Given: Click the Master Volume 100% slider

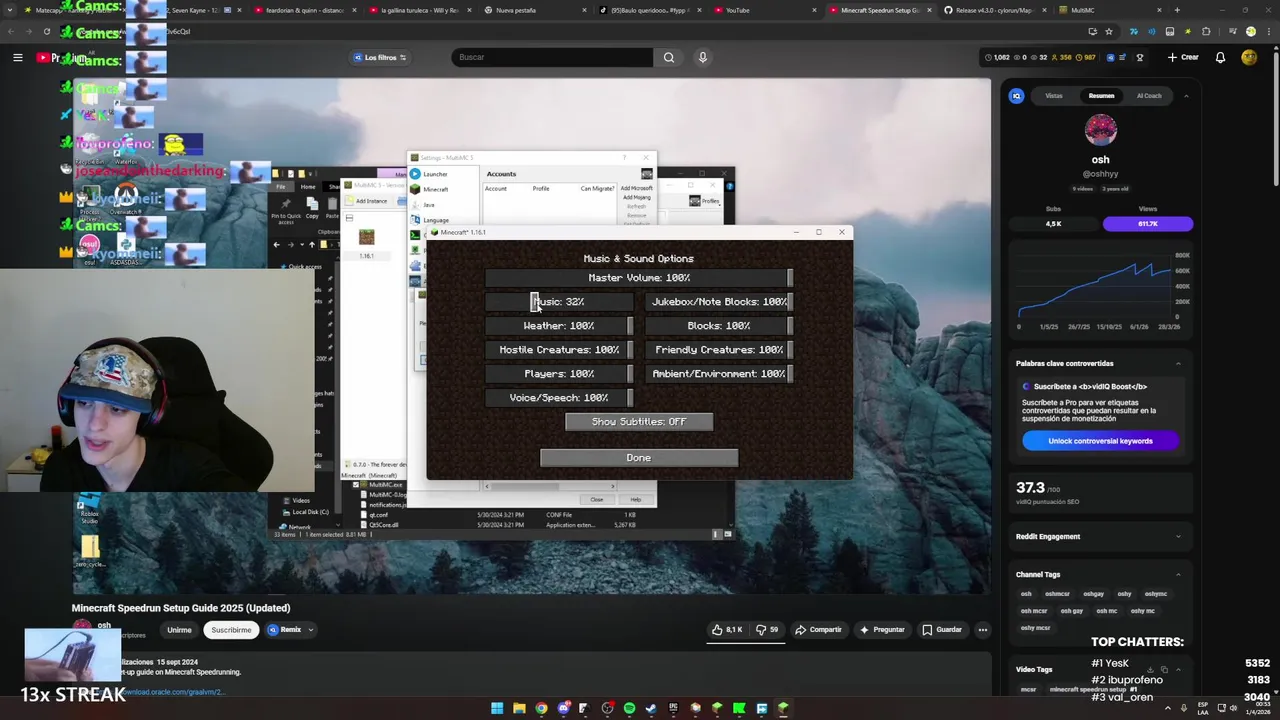Looking at the screenshot, I should tap(639, 278).
